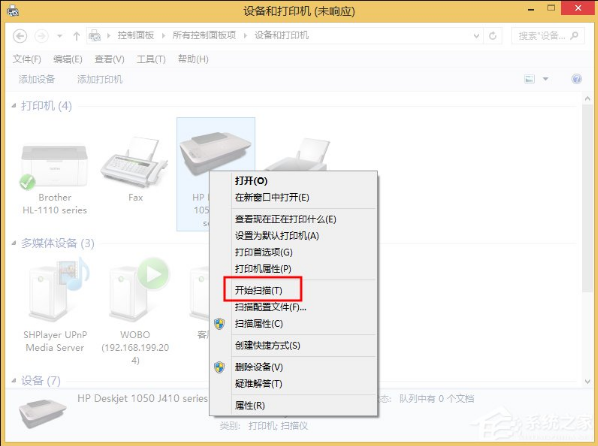Image resolution: width=598 pixels, height=446 pixels.
Task: Open the 编辑(E) menu
Action: click(x=68, y=59)
